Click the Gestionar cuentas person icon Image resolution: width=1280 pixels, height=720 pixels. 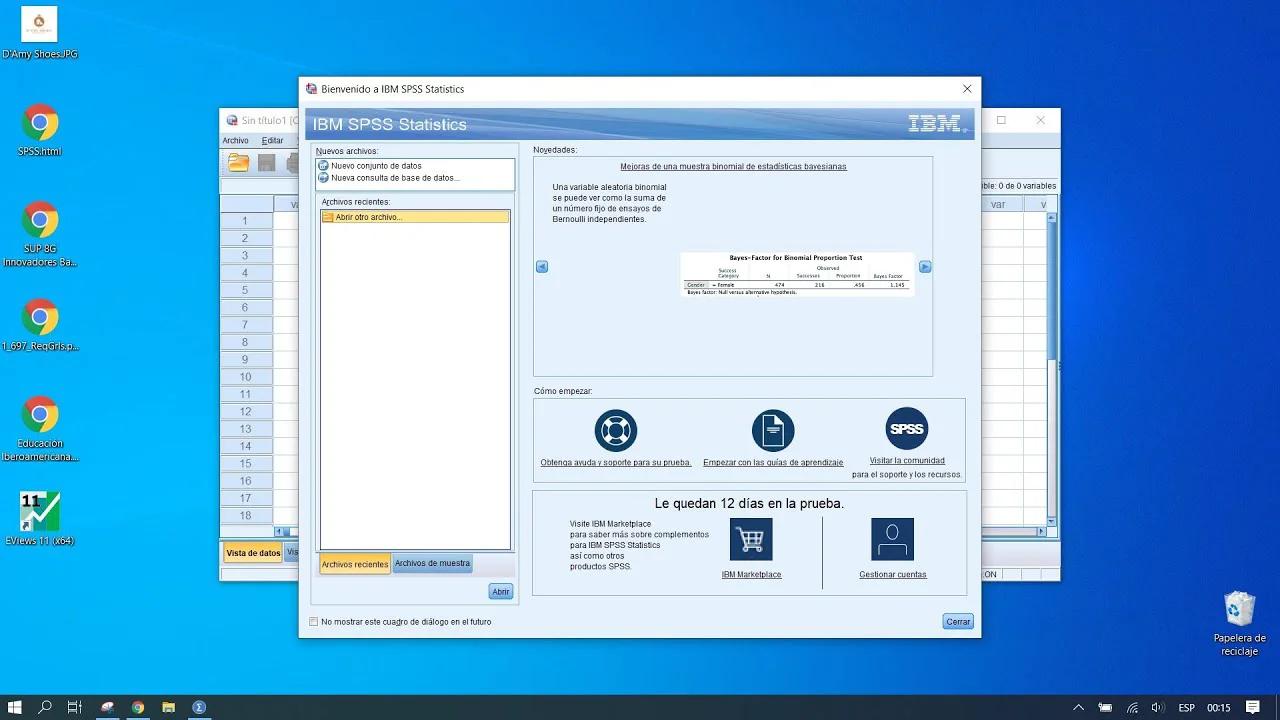pos(891,539)
